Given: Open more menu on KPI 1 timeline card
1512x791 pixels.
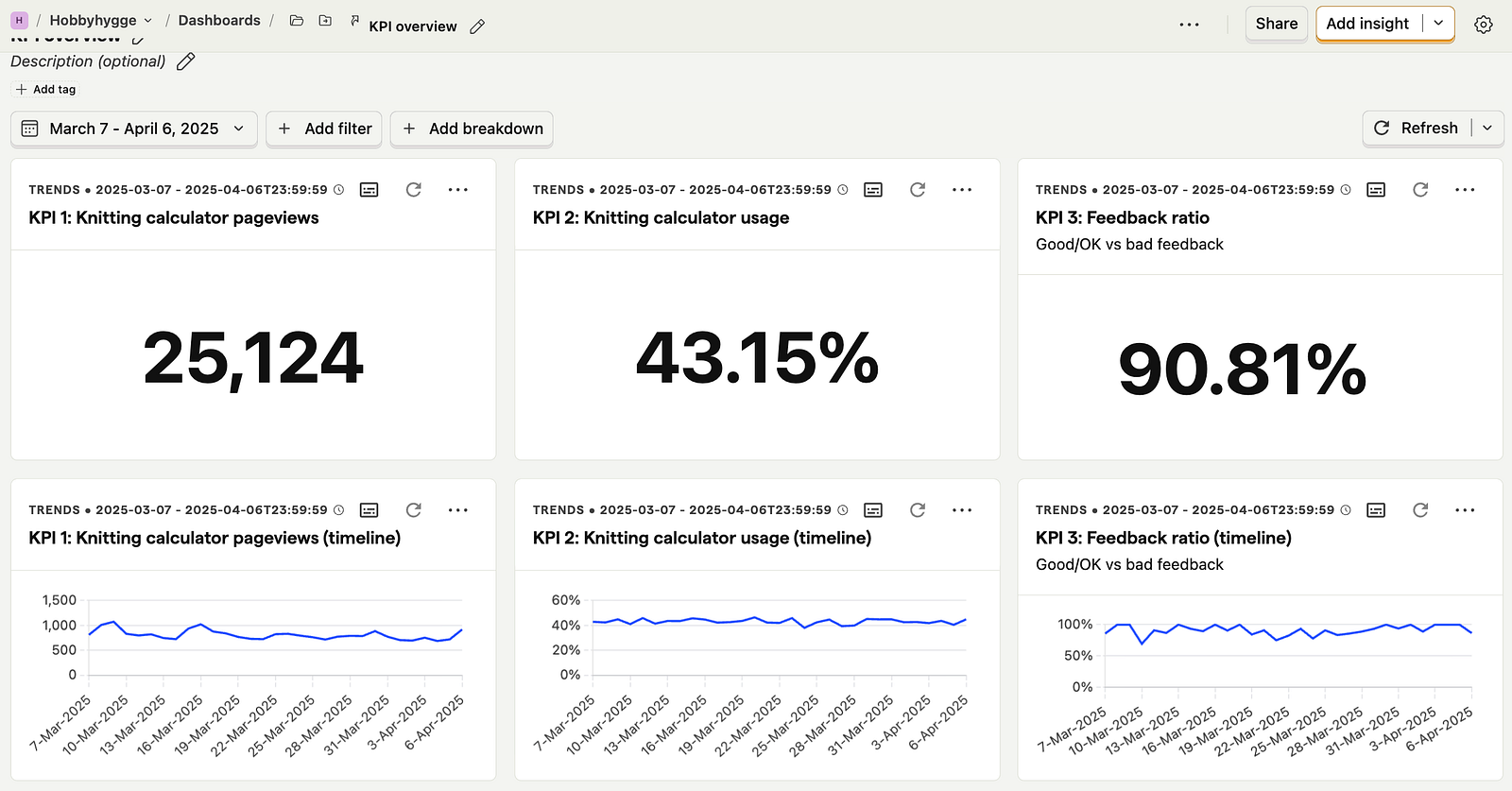Looking at the screenshot, I should coord(458,510).
